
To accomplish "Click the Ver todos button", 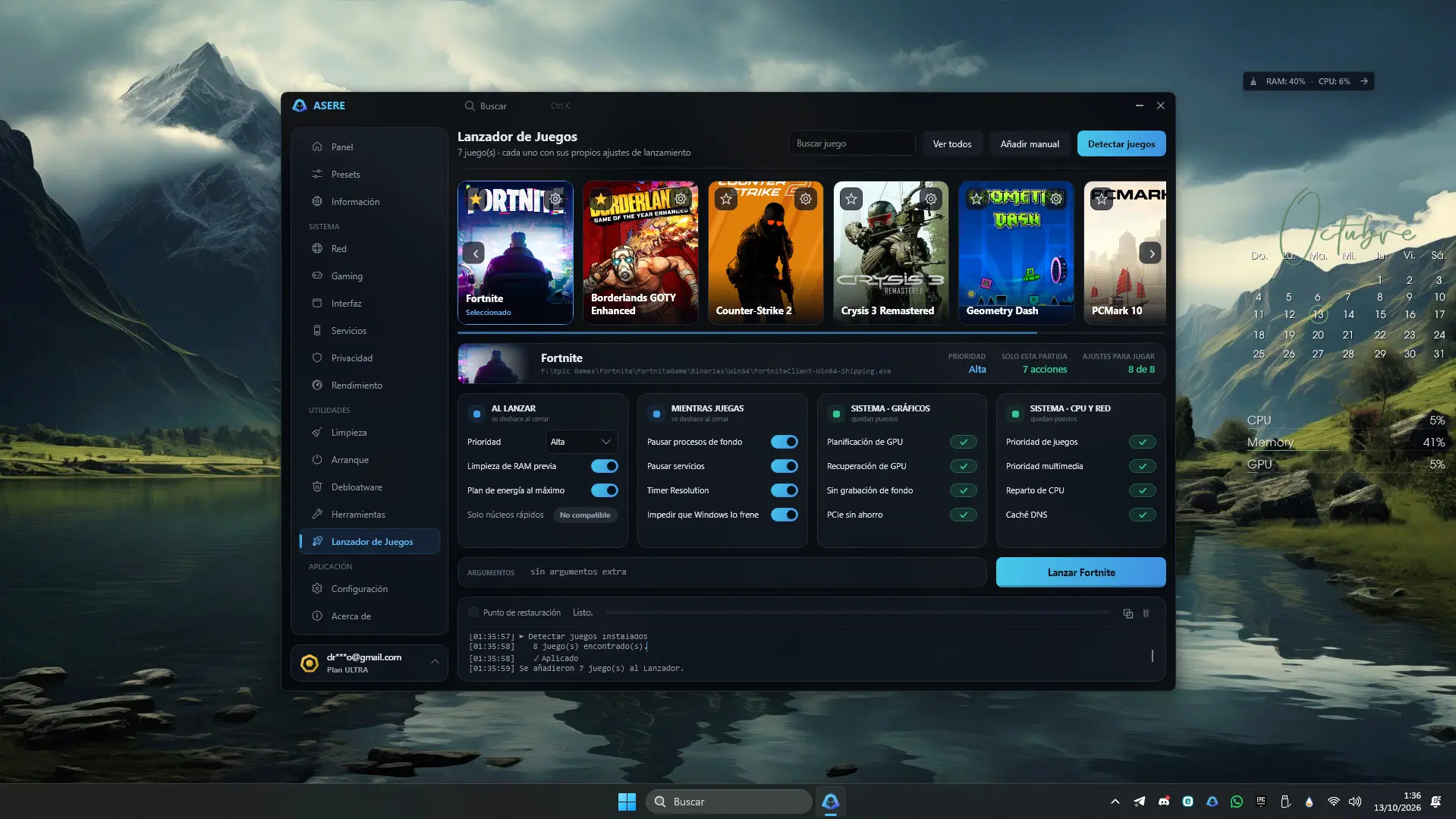I will point(952,143).
